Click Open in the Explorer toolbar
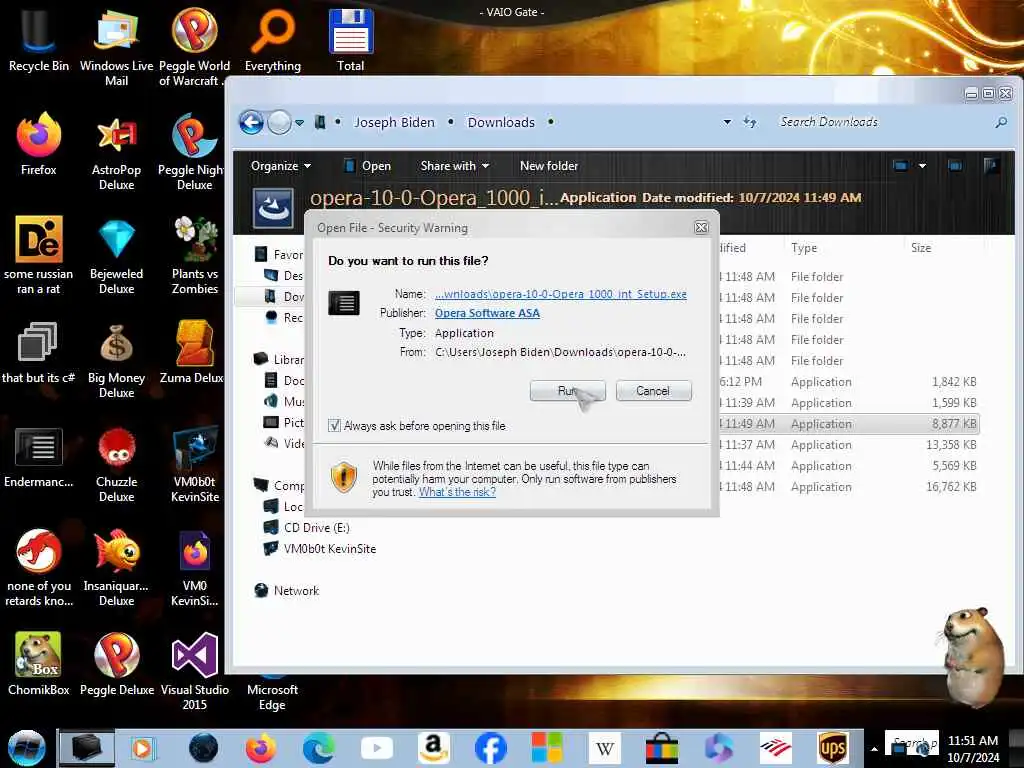Image resolution: width=1024 pixels, height=768 pixels. [368, 166]
